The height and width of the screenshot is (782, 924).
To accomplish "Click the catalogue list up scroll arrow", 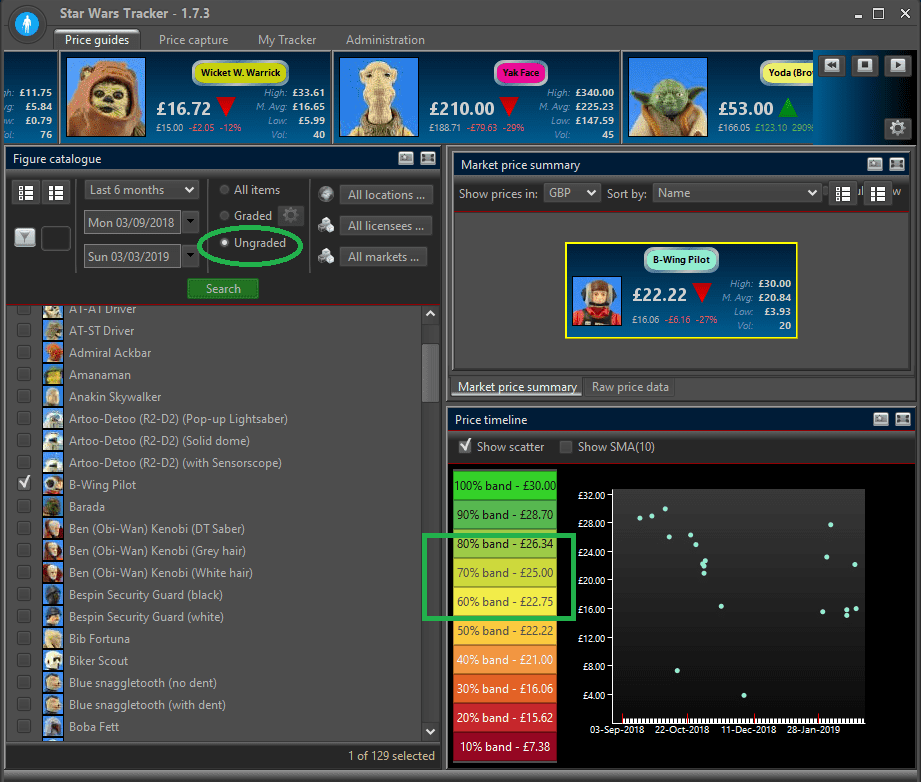I will pyautogui.click(x=431, y=314).
